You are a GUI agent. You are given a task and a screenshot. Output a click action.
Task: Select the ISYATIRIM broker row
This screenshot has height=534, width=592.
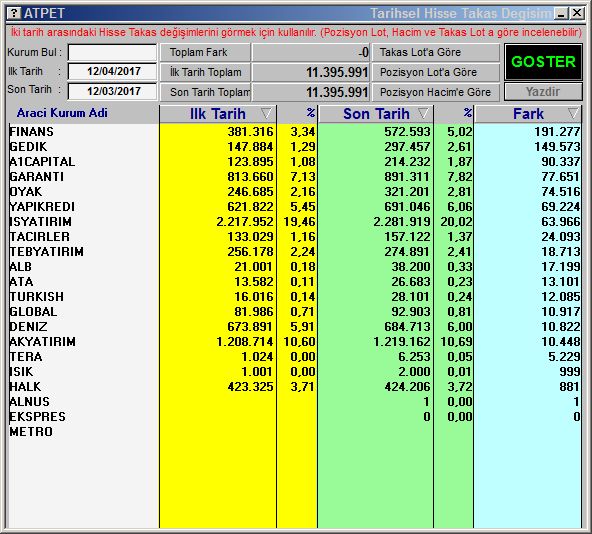[295, 221]
